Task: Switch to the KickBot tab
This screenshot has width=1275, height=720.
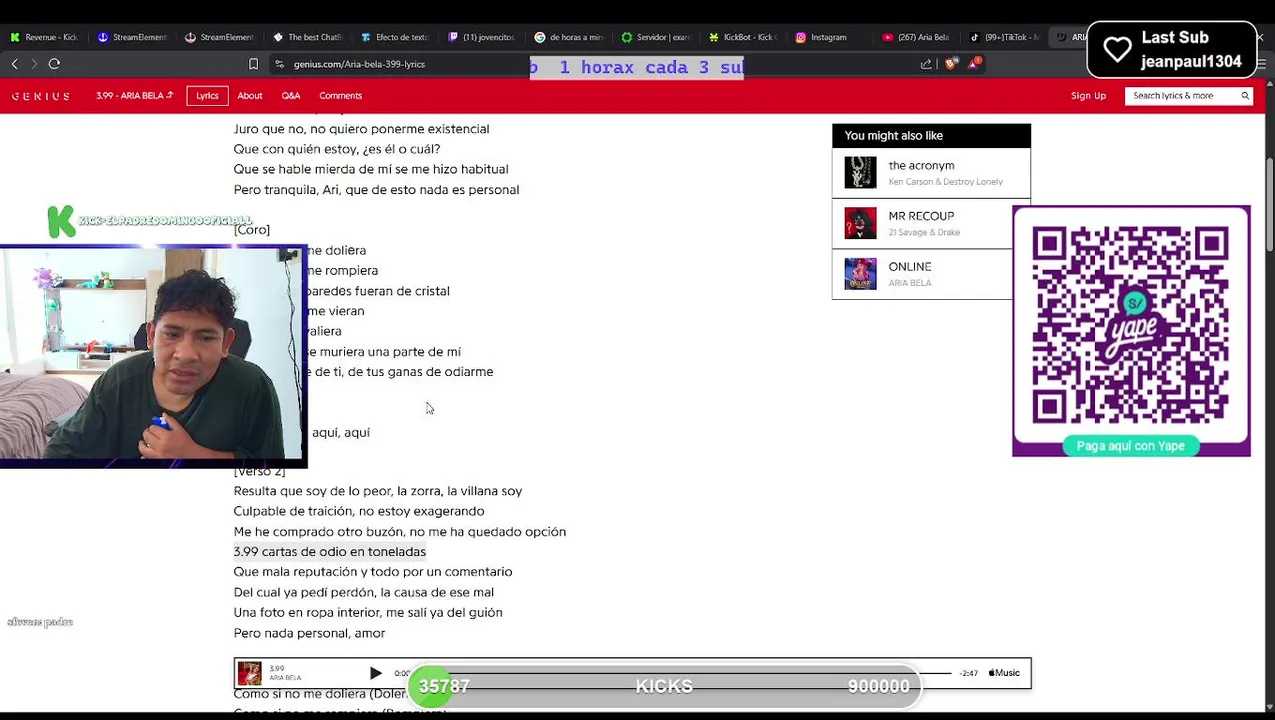Action: pos(743,37)
